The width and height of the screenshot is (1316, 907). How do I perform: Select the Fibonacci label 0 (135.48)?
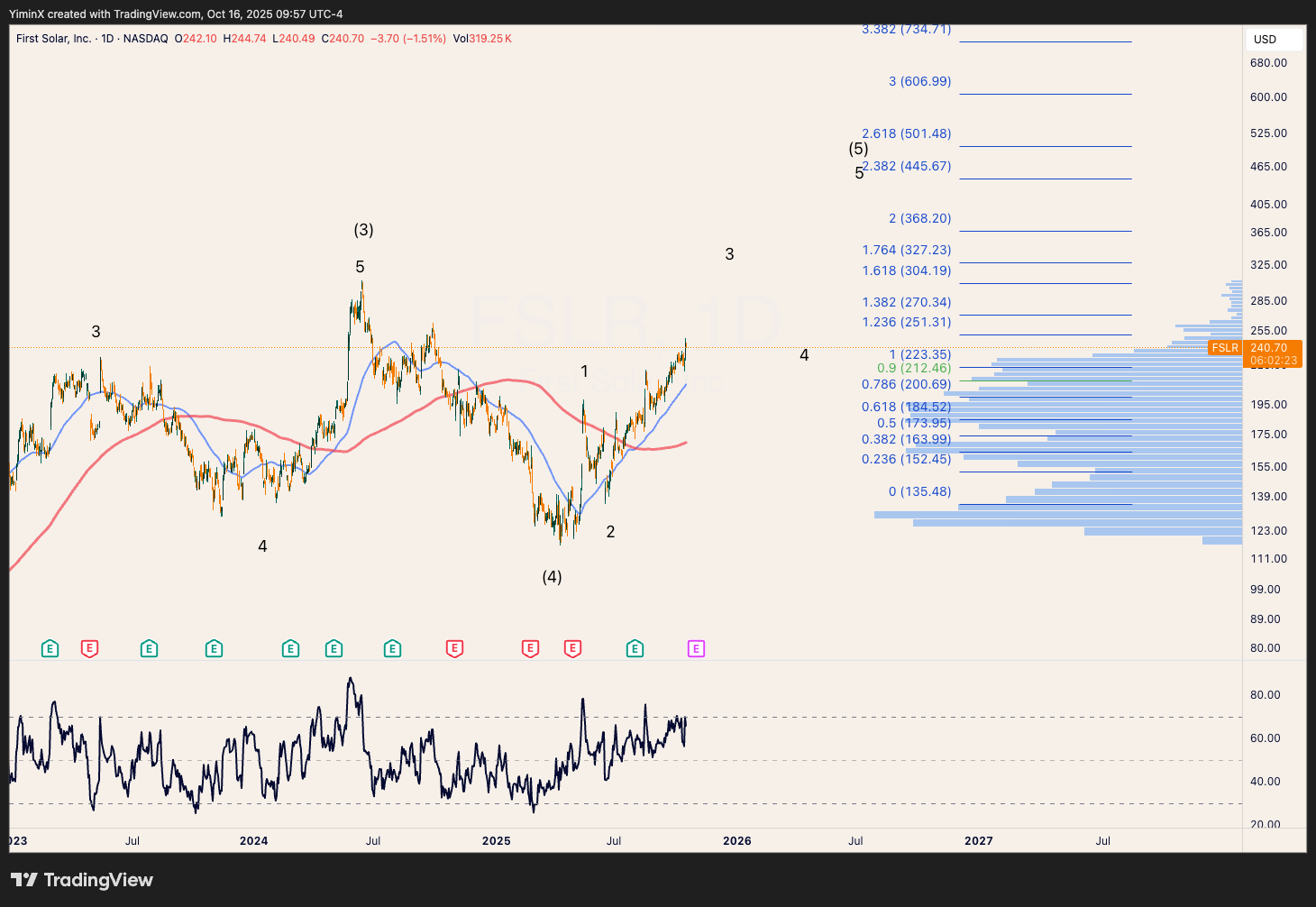point(919,491)
